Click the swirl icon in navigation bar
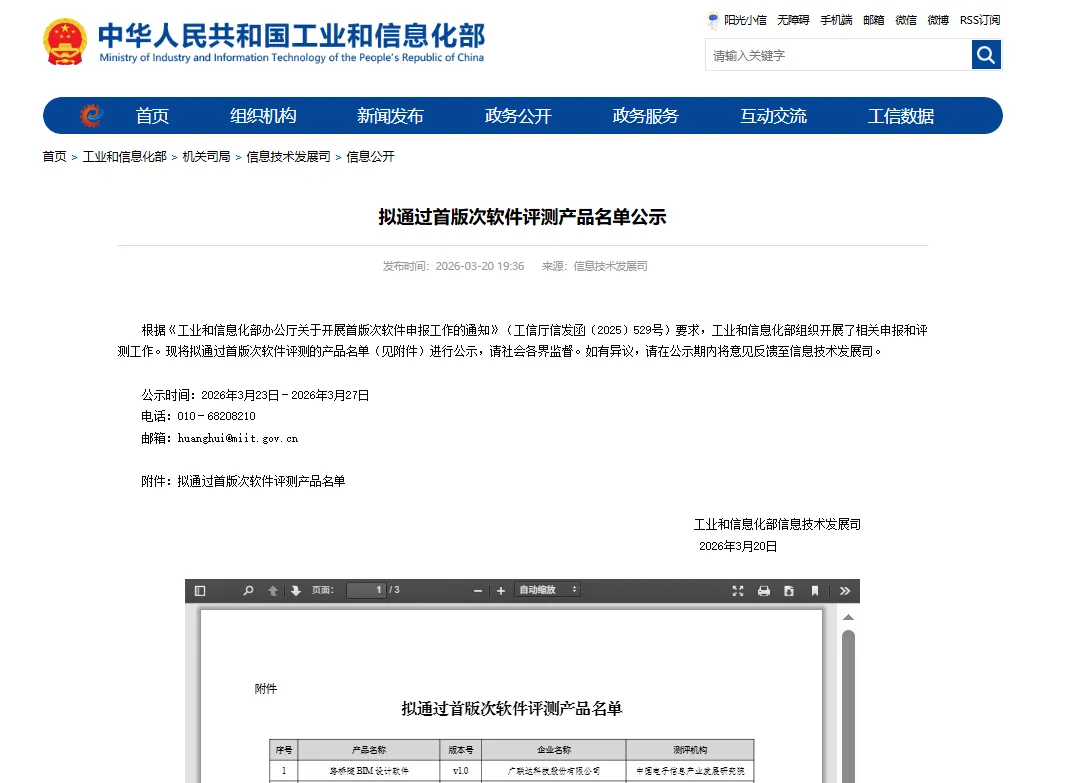The width and height of the screenshot is (1071, 783). tap(91, 115)
